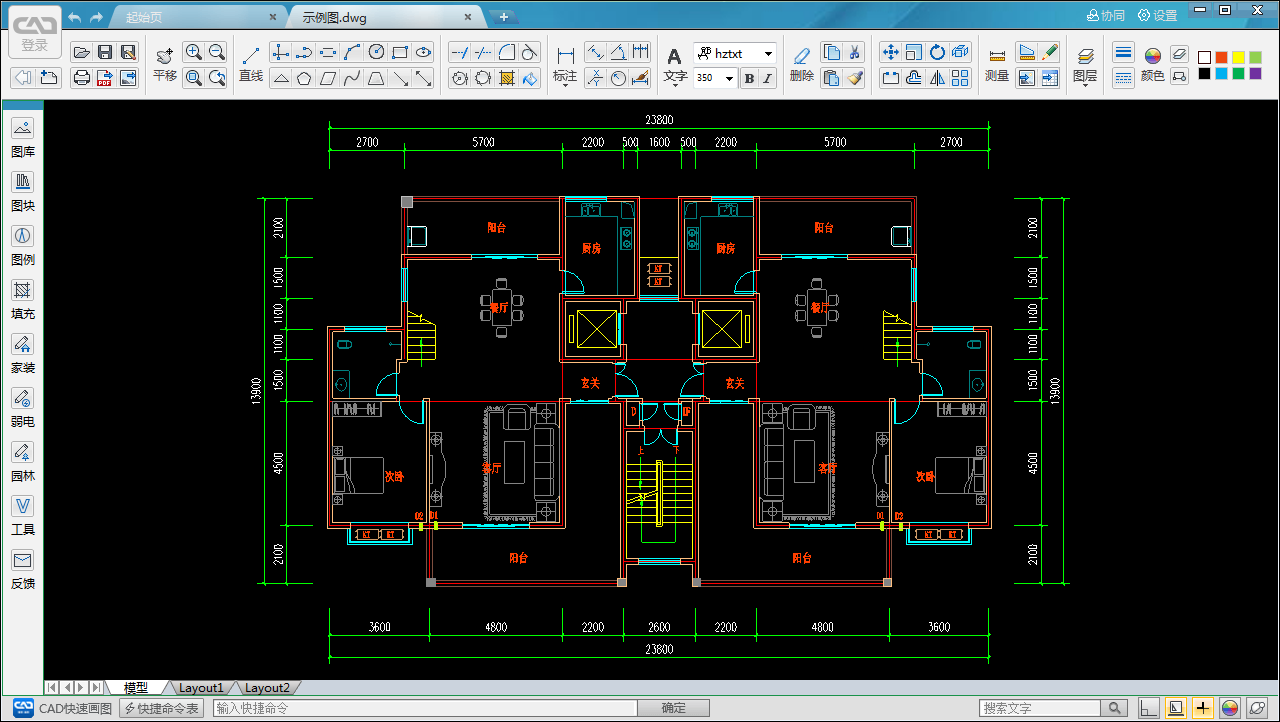Open 图块 blocks in left sidebar
The height and width of the screenshot is (722, 1280).
(23, 192)
